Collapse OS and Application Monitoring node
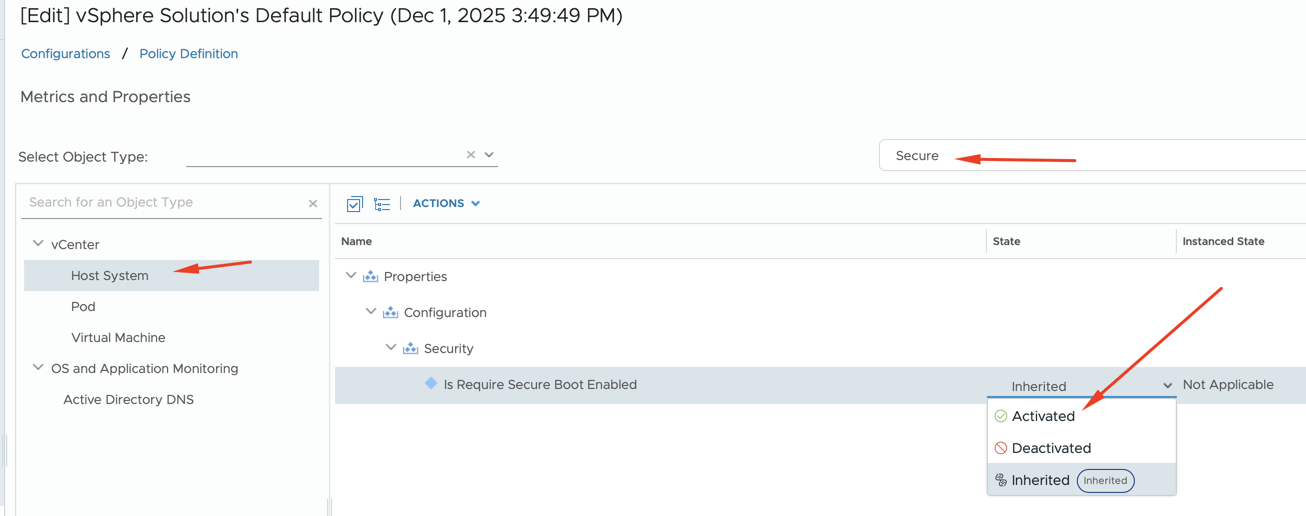 [x=38, y=368]
